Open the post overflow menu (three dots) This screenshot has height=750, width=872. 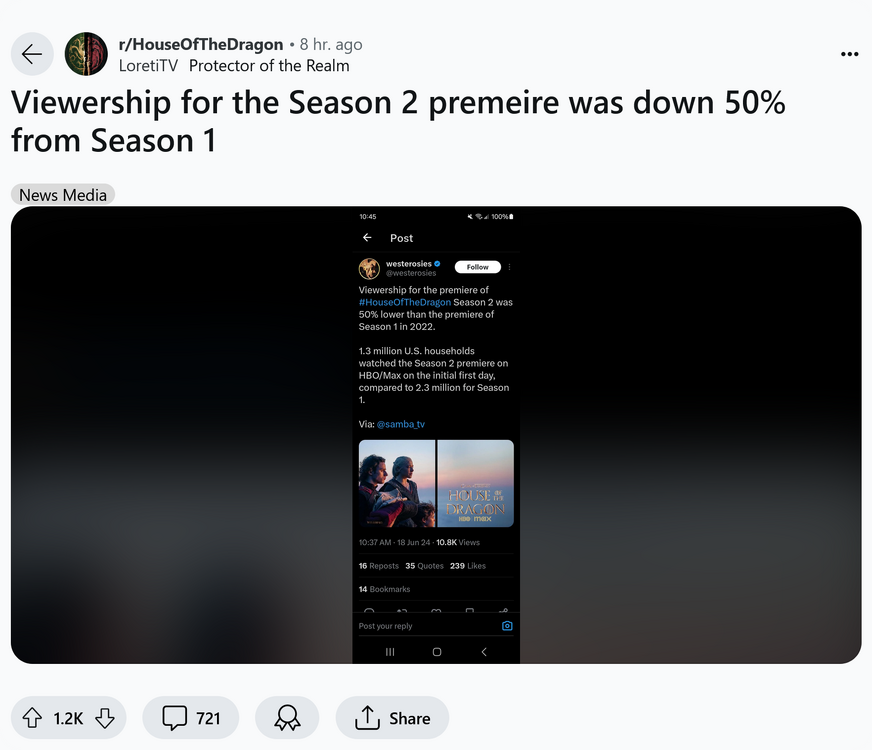point(849,54)
